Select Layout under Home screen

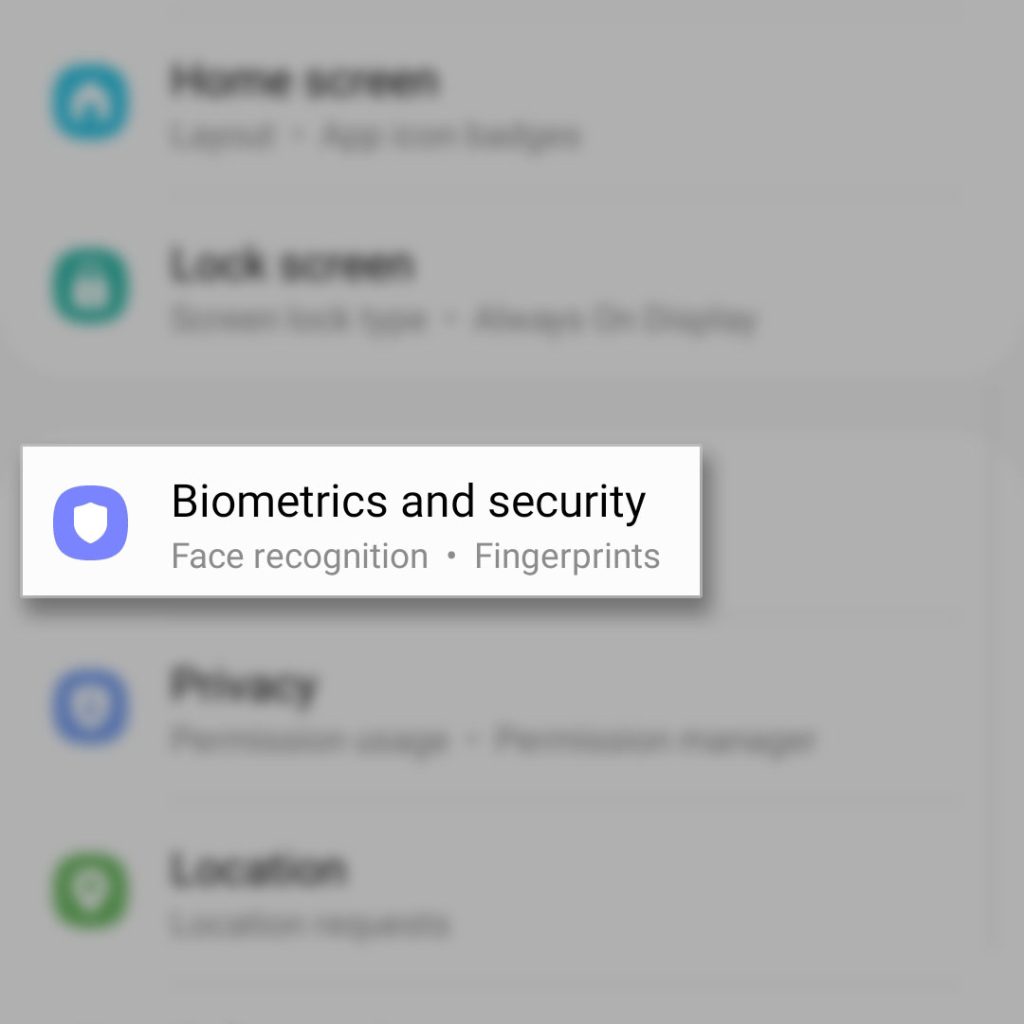click(x=221, y=136)
